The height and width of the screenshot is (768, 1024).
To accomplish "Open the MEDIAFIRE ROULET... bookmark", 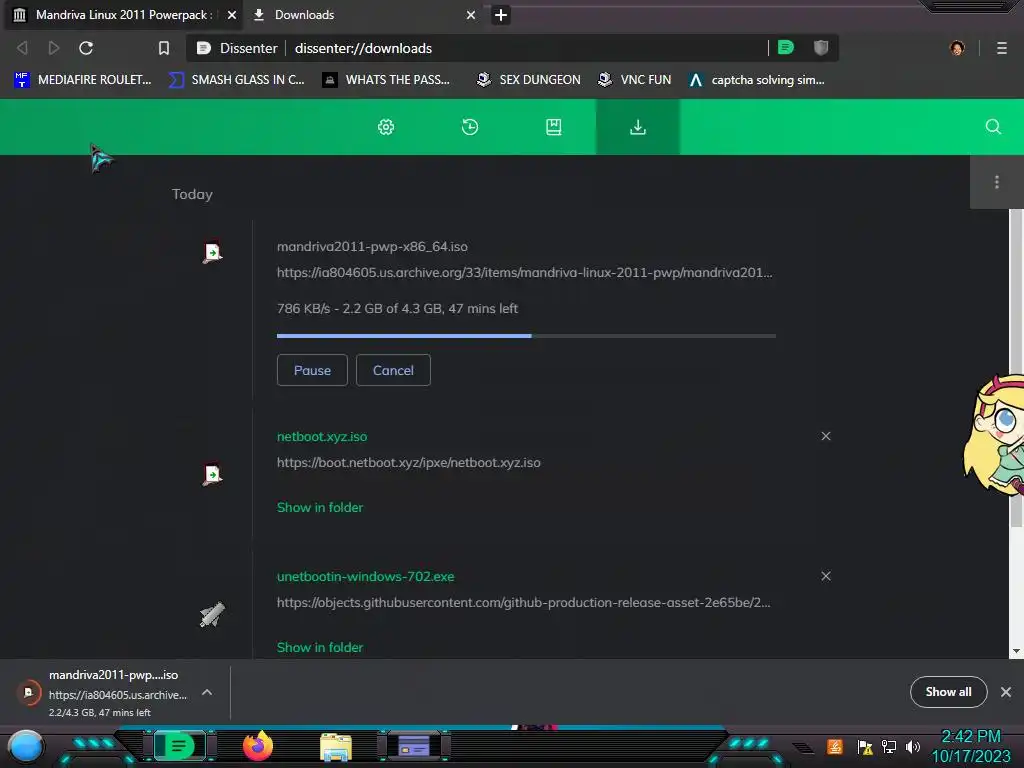I will [82, 80].
